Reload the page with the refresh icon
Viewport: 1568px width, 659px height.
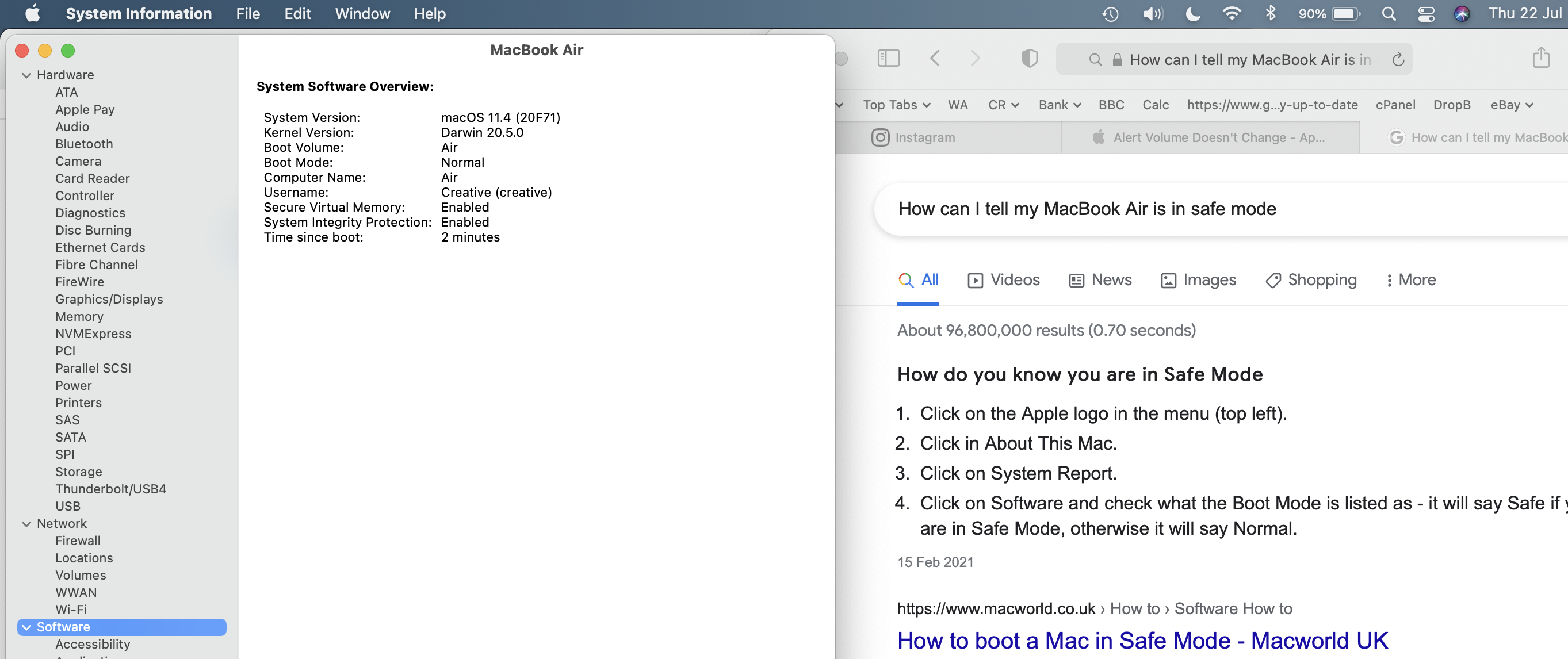[x=1398, y=60]
